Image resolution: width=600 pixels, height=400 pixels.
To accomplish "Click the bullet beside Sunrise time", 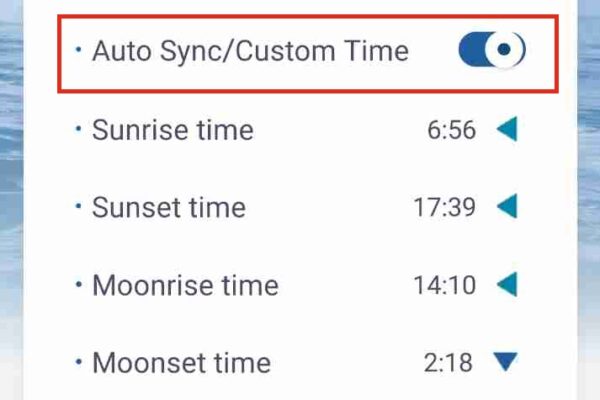I will (x=78, y=128).
